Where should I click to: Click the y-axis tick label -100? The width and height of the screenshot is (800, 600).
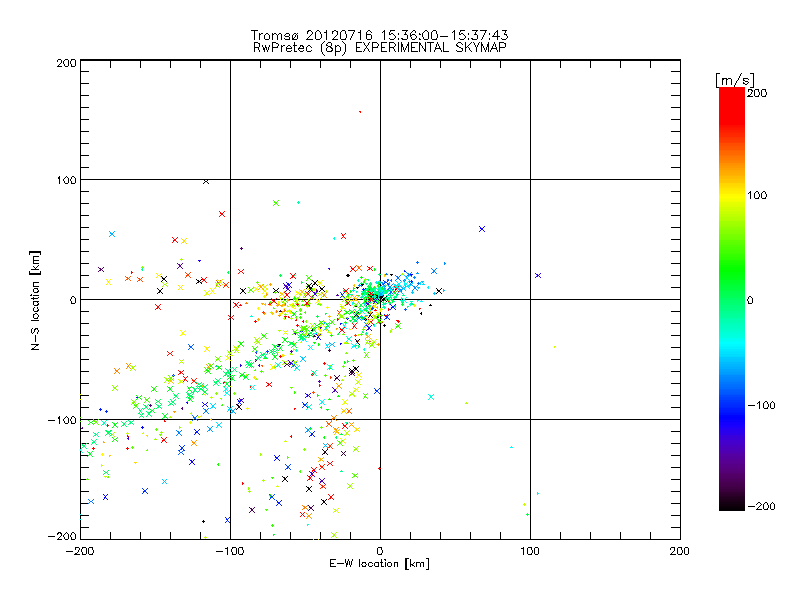click(x=62, y=420)
